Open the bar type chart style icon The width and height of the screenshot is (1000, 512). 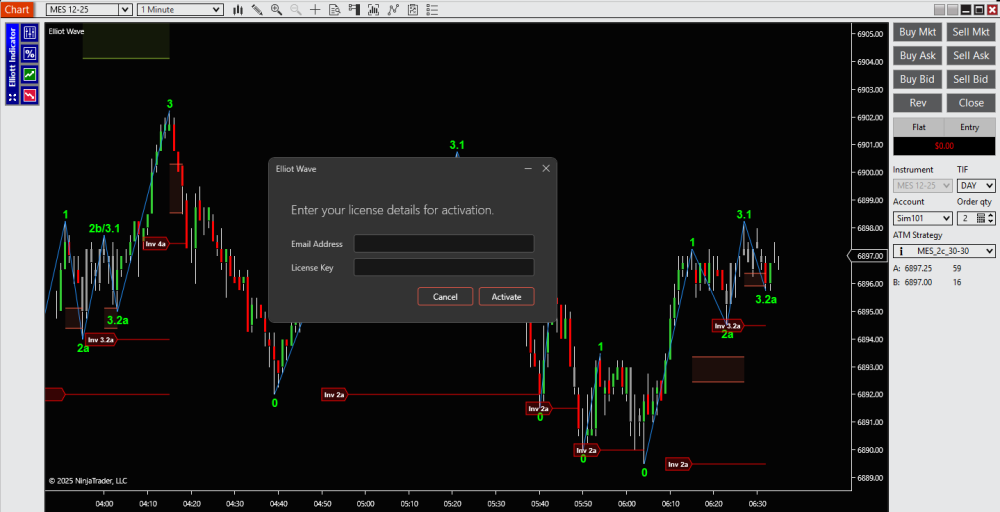click(x=237, y=9)
